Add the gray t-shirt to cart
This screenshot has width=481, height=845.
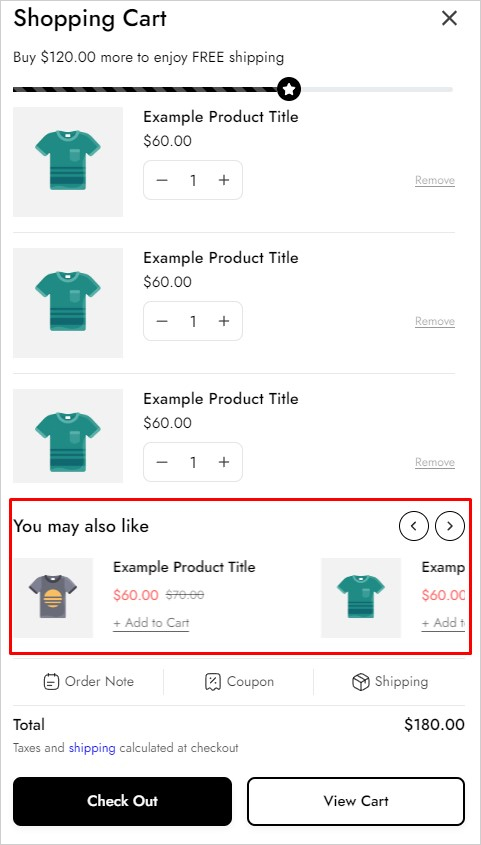(151, 623)
